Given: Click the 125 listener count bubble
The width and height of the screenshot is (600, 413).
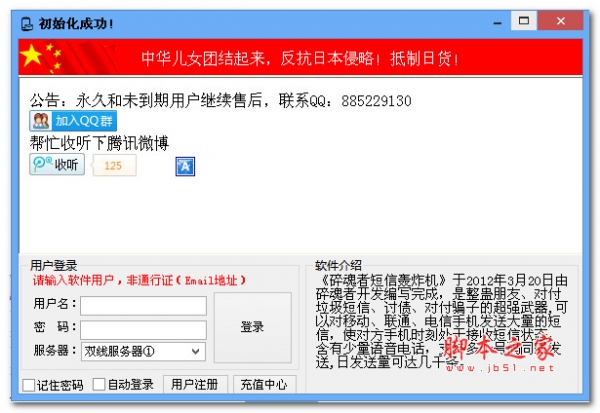Looking at the screenshot, I should [x=113, y=165].
